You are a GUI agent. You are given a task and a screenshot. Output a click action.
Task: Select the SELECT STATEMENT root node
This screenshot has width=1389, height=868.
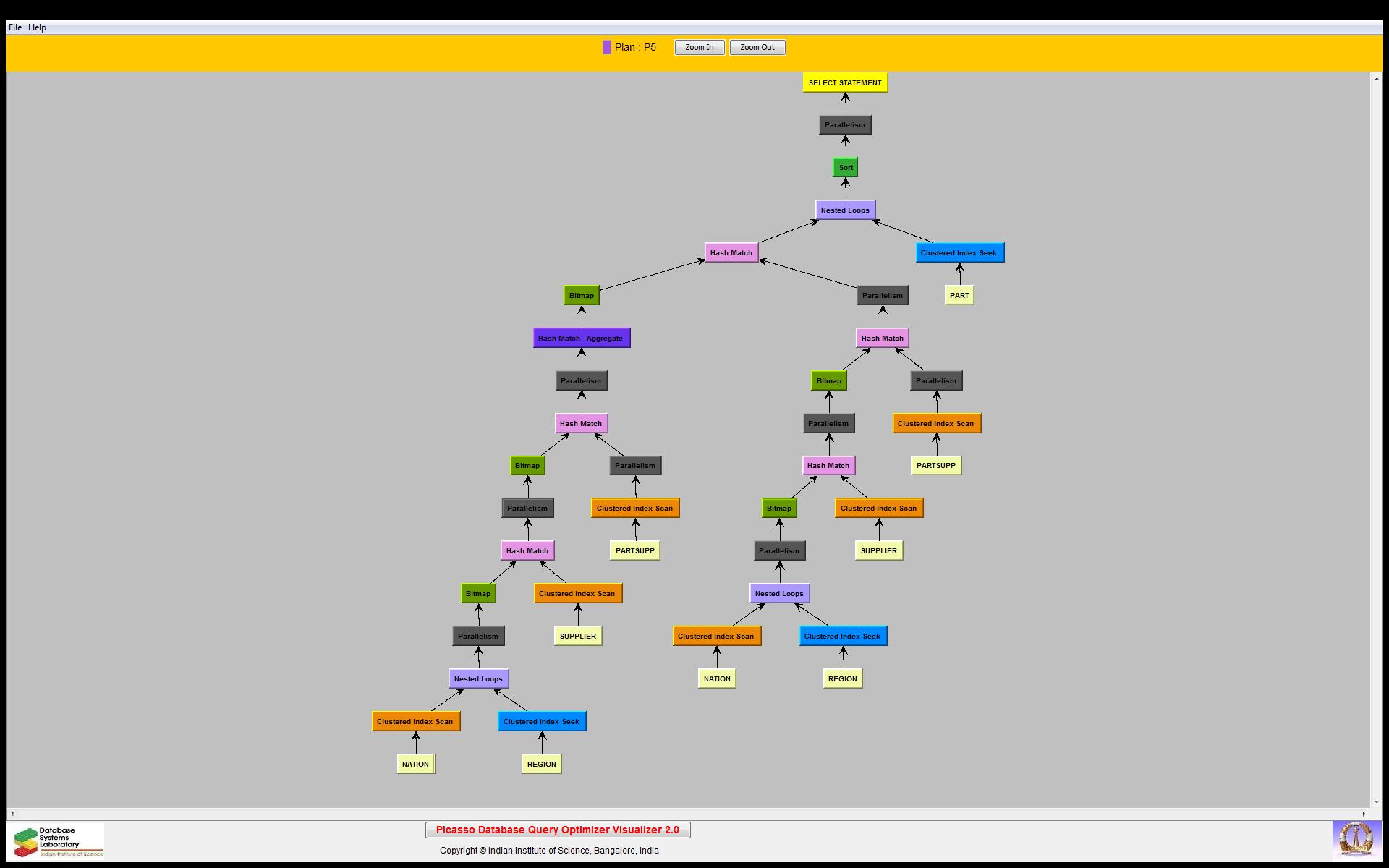click(844, 82)
